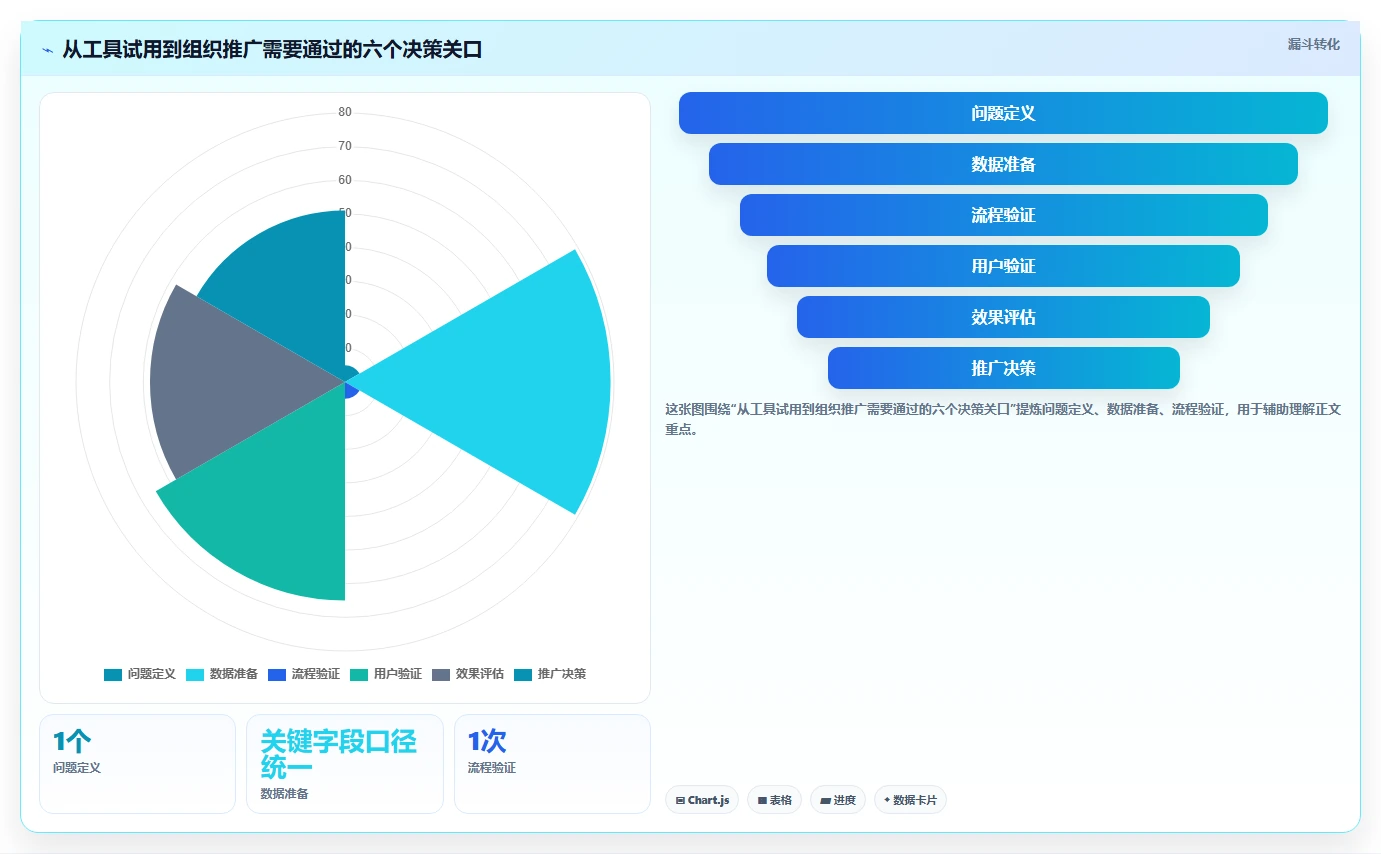Screen dimensions: 1381x854
Task: Toggle the 推广决策 legend item
Action: click(550, 674)
